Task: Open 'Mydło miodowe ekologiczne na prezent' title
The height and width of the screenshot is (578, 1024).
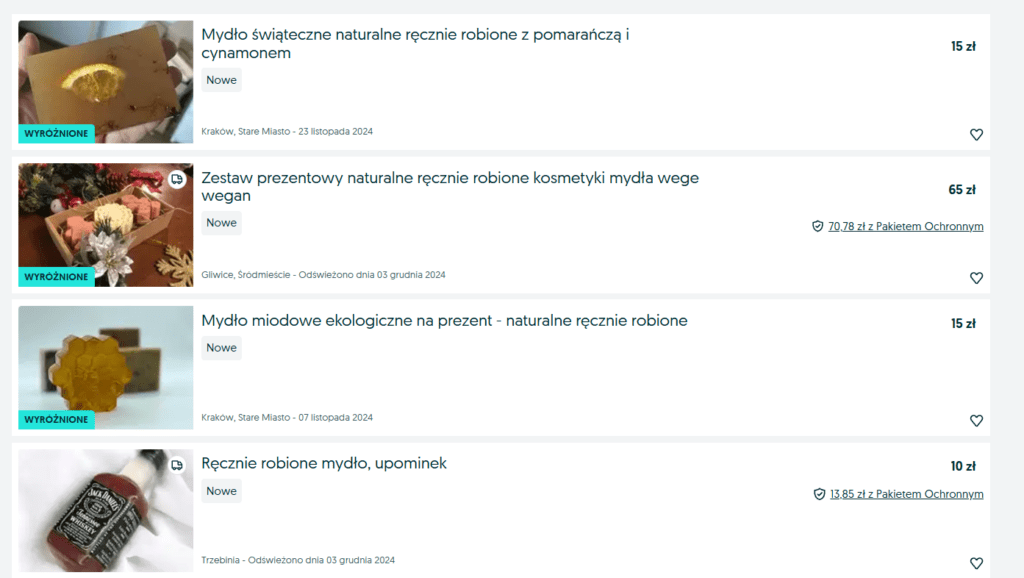Action: [444, 321]
